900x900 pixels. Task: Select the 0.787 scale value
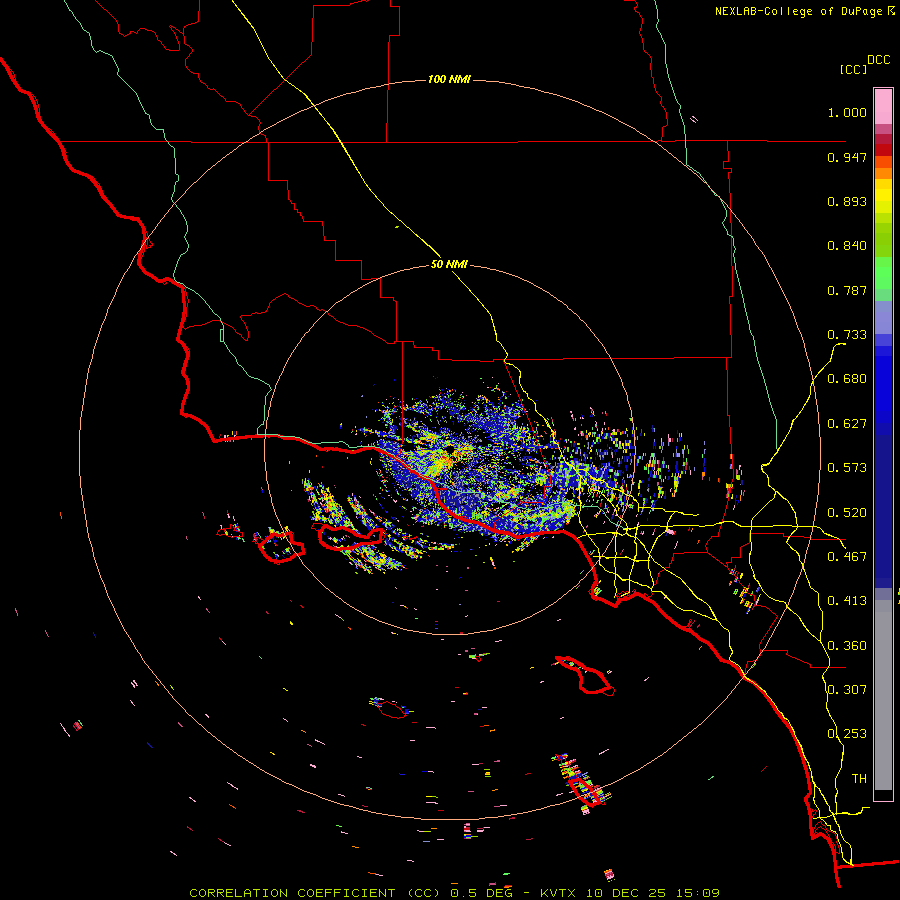(847, 290)
